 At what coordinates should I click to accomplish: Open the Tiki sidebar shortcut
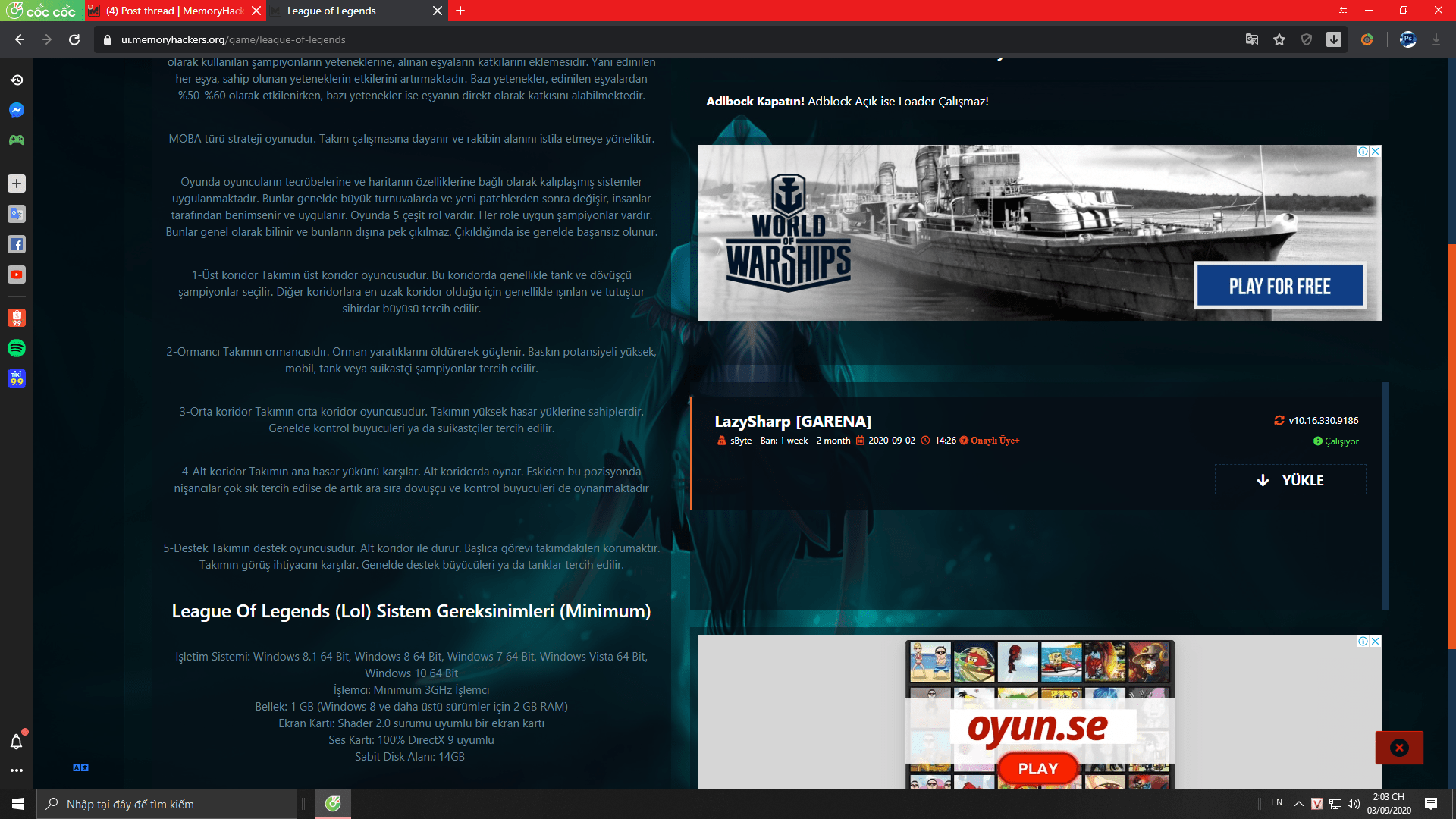(x=17, y=378)
